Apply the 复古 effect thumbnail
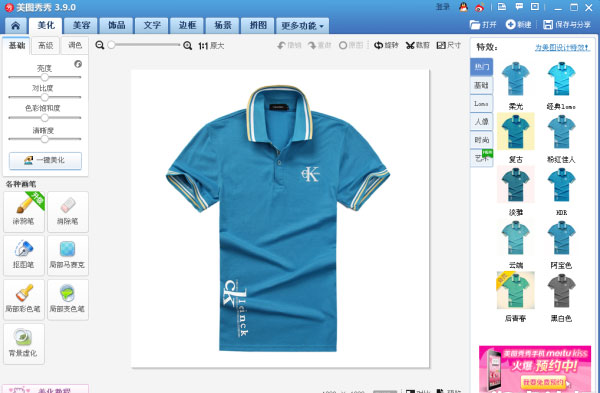600x393 pixels. [x=515, y=132]
